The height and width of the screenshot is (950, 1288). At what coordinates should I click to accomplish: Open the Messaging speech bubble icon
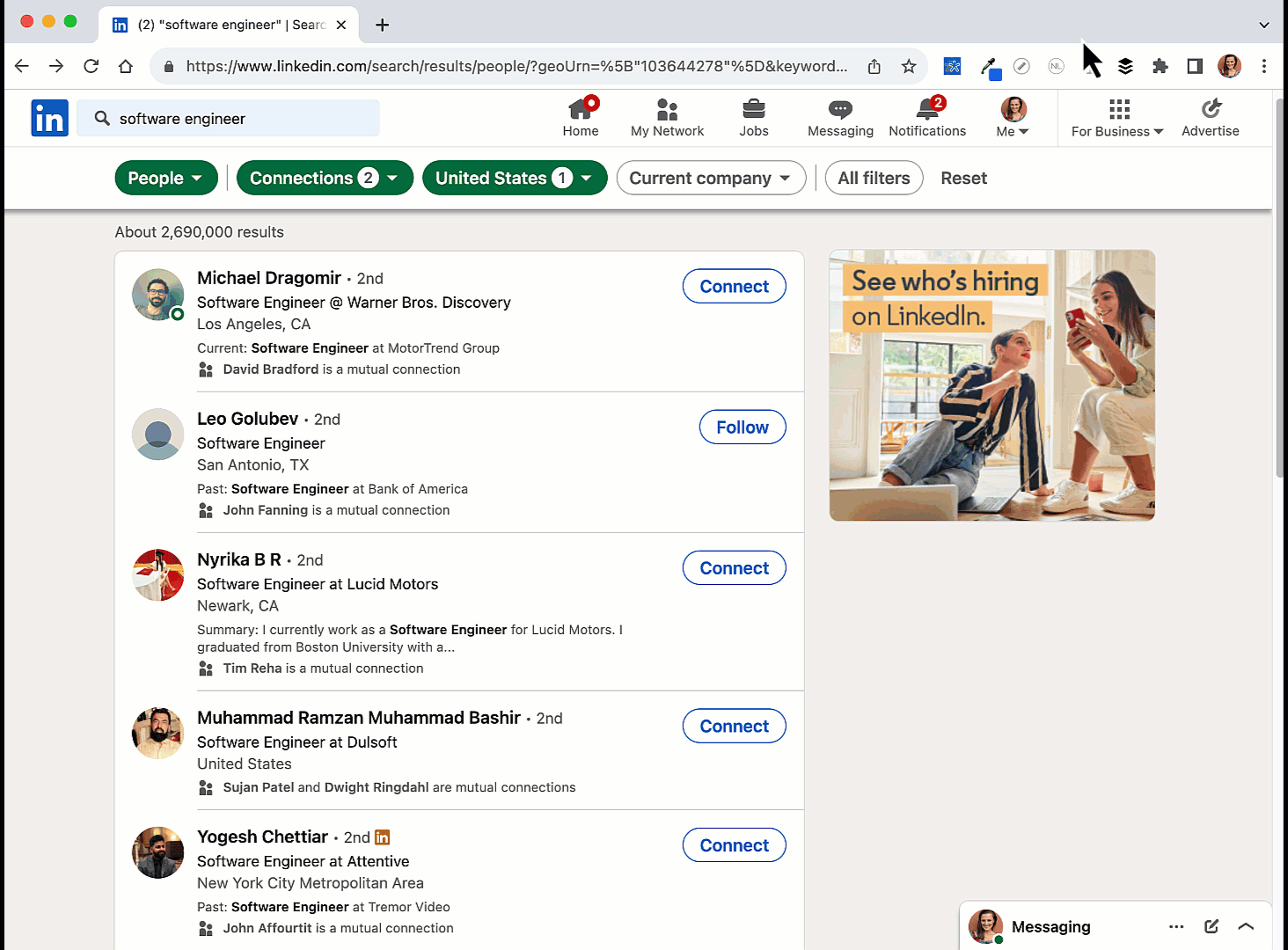840,109
